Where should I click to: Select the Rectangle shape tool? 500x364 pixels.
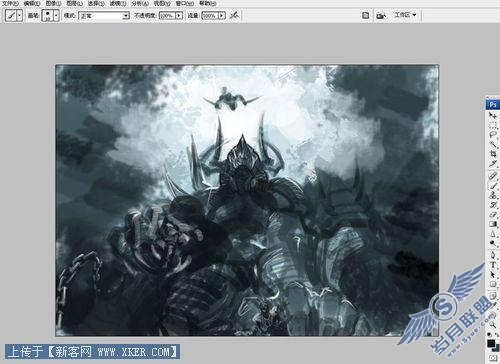click(493, 284)
